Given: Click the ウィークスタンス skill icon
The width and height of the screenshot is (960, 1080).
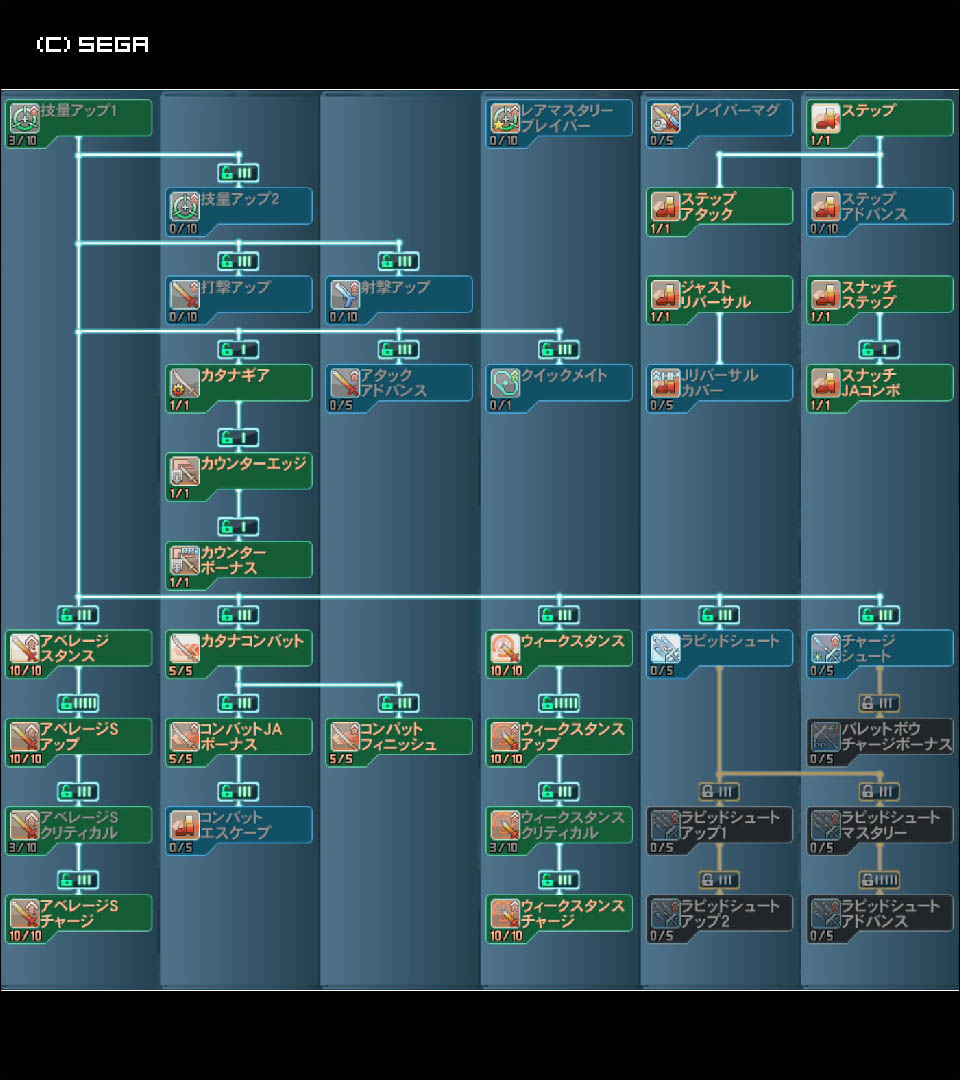Looking at the screenshot, I should tap(505, 648).
